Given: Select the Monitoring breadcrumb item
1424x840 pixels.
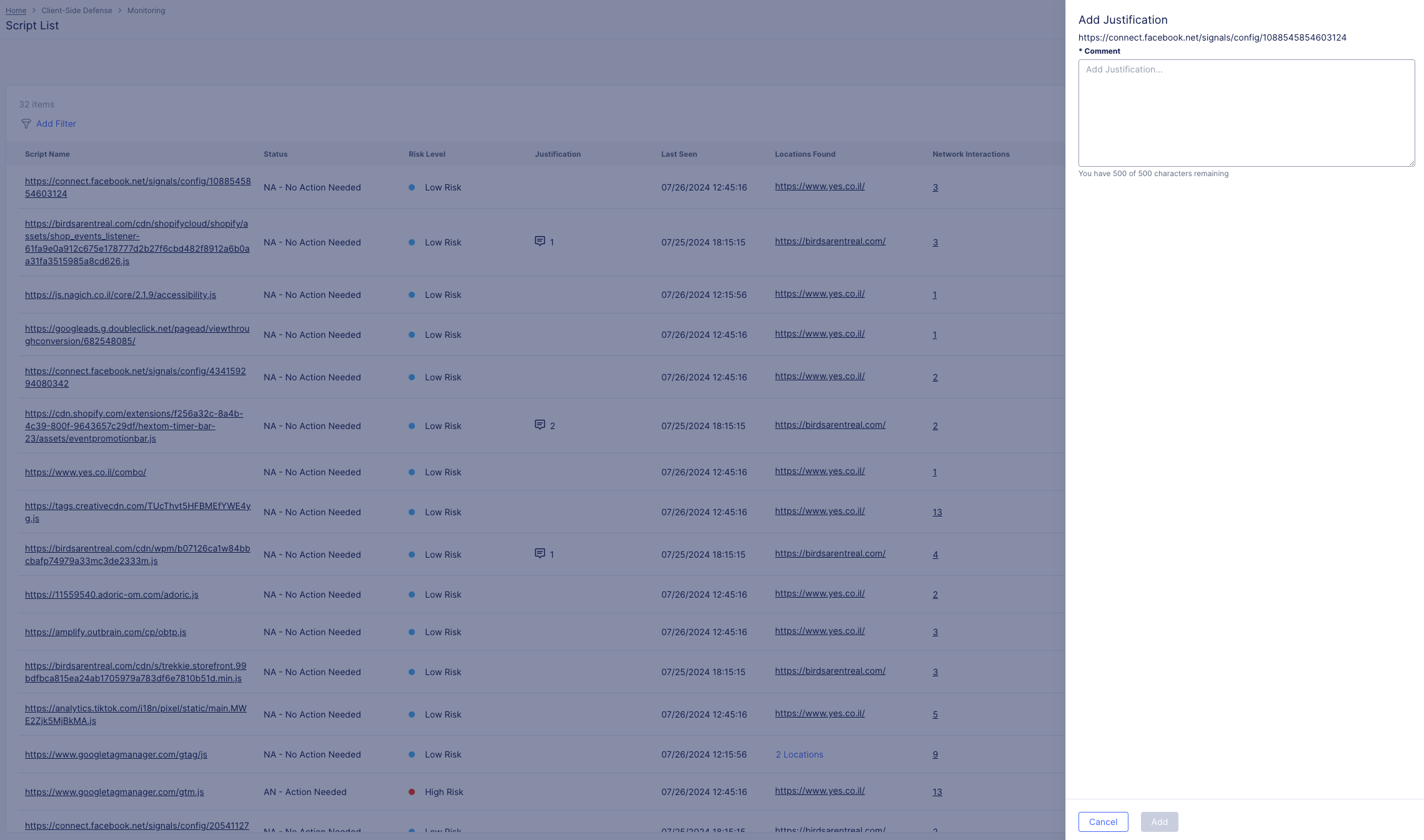Looking at the screenshot, I should [146, 11].
